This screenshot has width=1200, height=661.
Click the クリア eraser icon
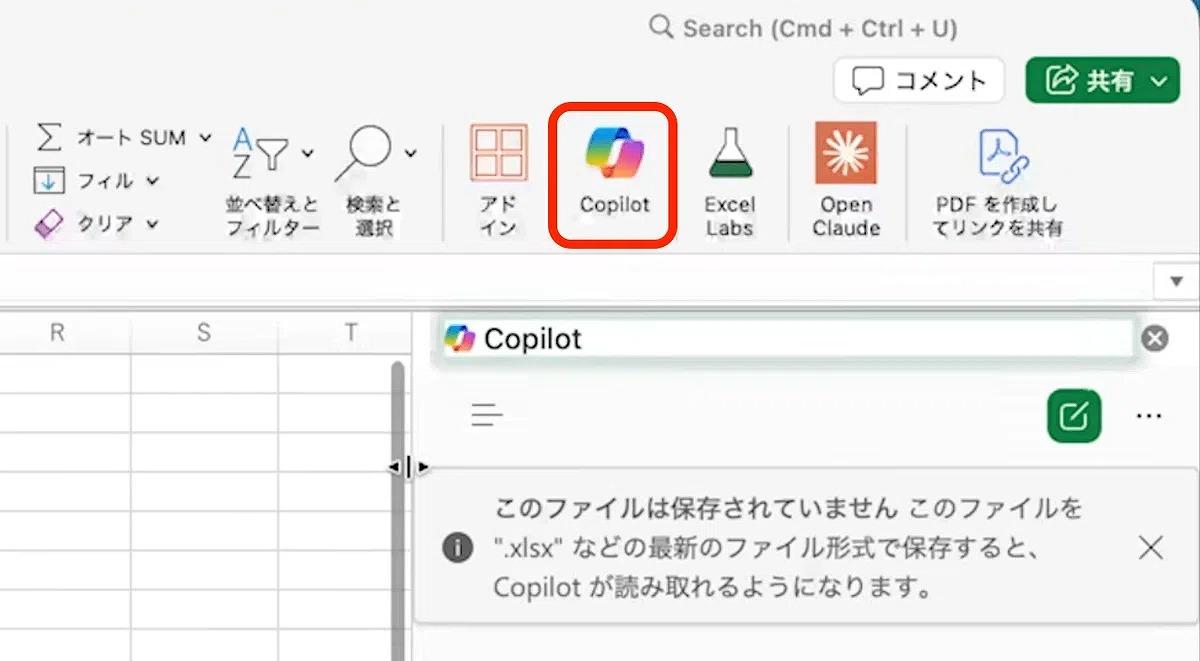point(49,224)
